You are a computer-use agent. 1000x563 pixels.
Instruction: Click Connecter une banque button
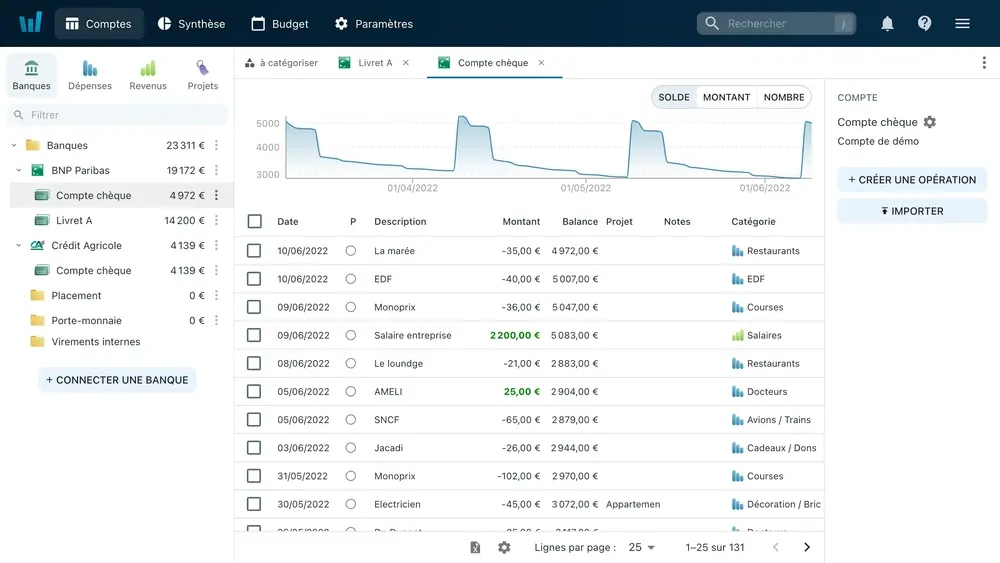click(117, 380)
